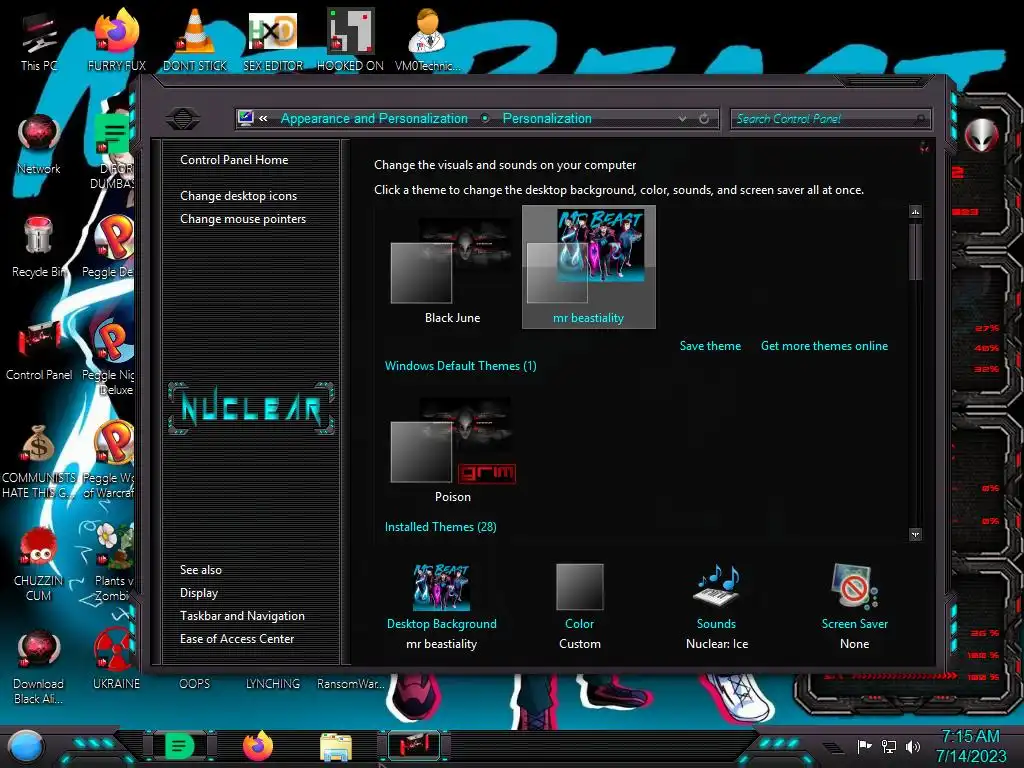1024x768 pixels.
Task: Open the network tray icon
Action: [x=889, y=746]
